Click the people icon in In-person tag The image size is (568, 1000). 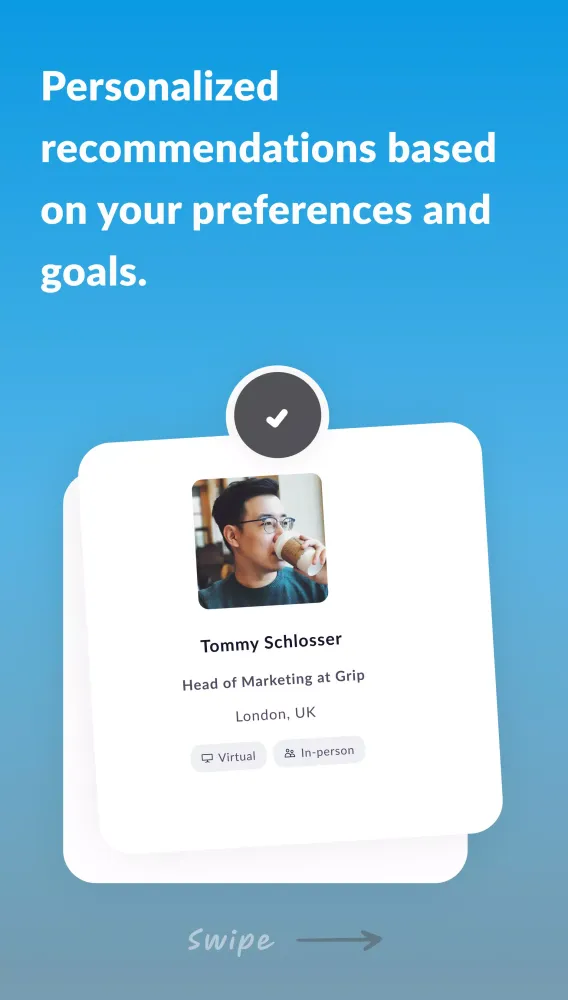click(289, 753)
